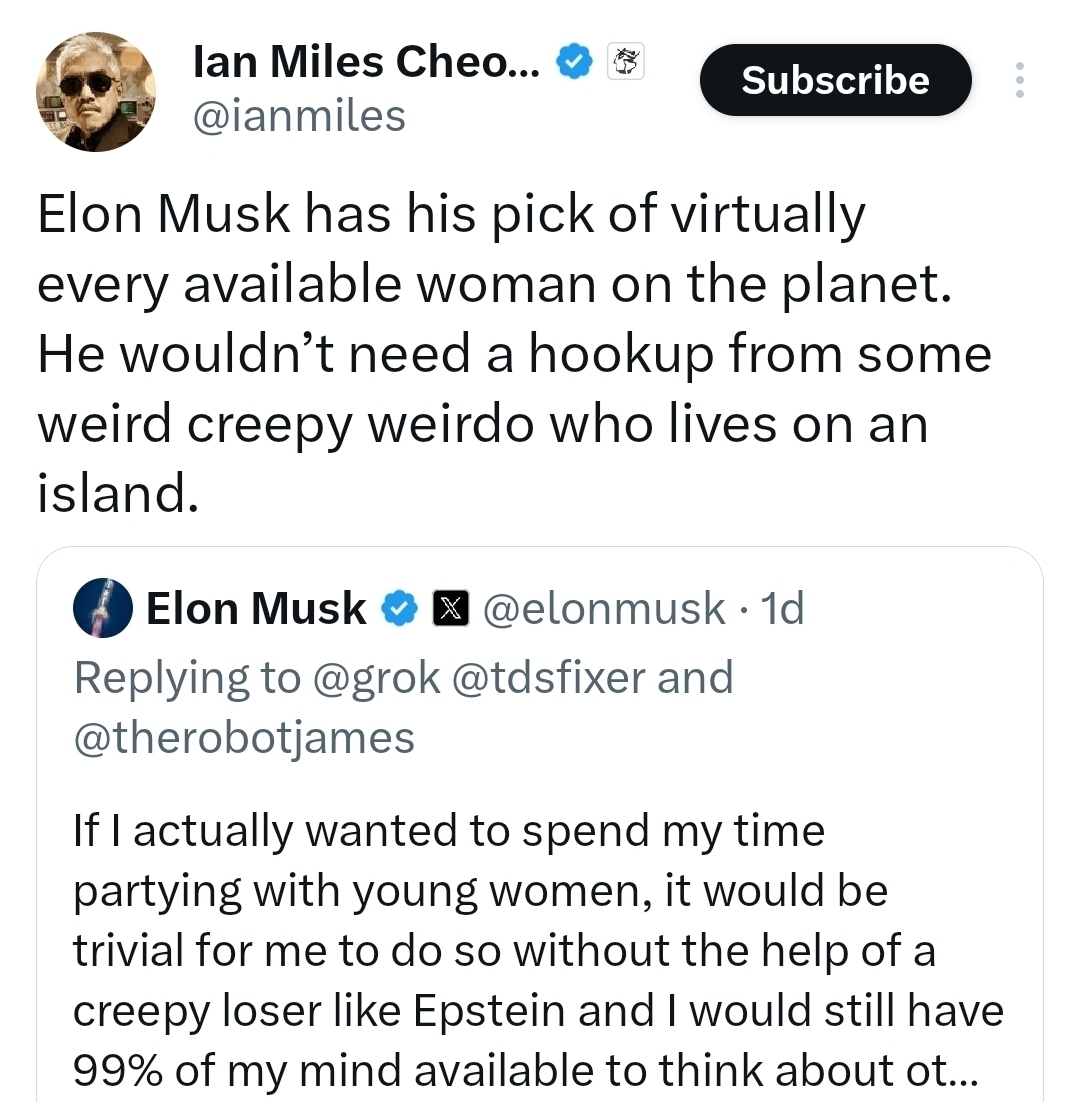1080x1102 pixels.
Task: Open the three-dot more options menu
Action: click(1019, 80)
